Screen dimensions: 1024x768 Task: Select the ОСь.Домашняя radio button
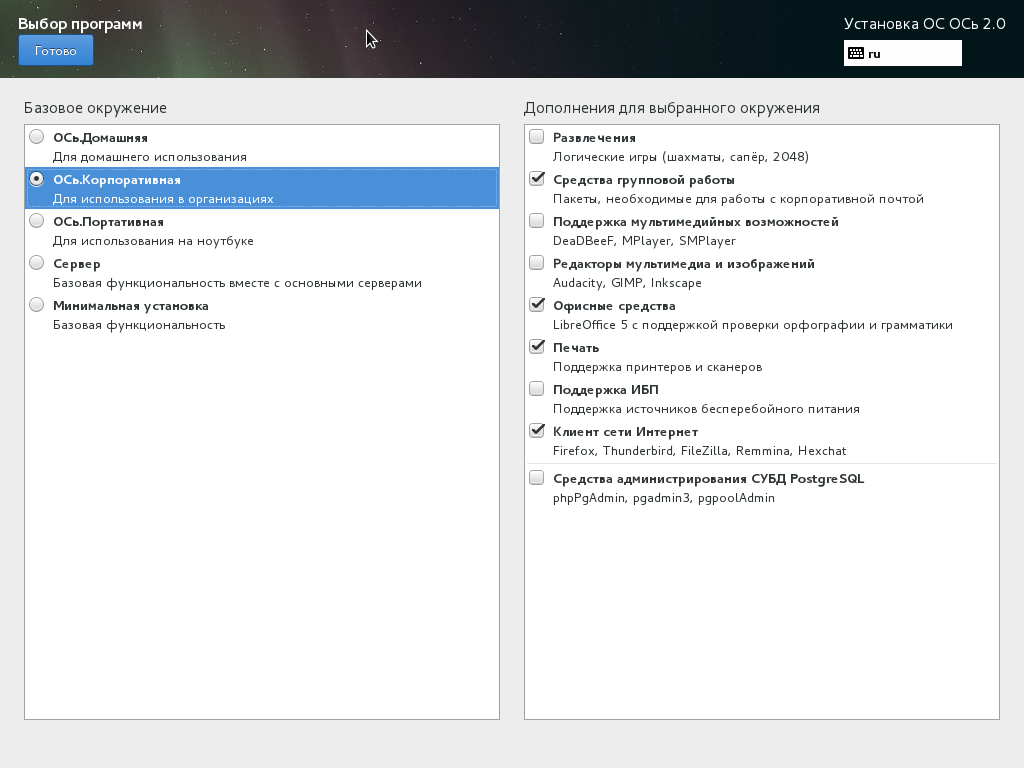tap(37, 137)
